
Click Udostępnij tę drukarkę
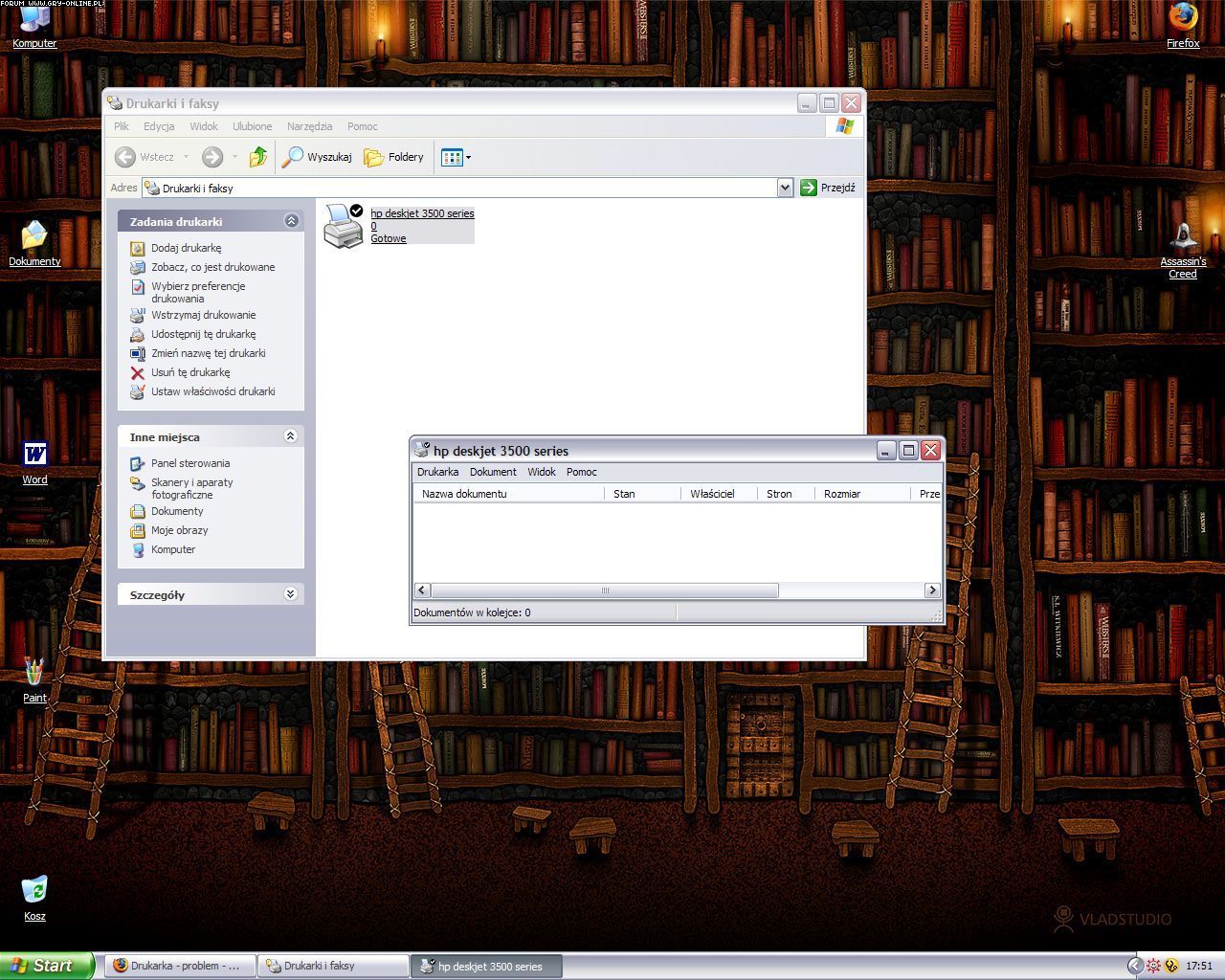pyautogui.click(x=203, y=334)
